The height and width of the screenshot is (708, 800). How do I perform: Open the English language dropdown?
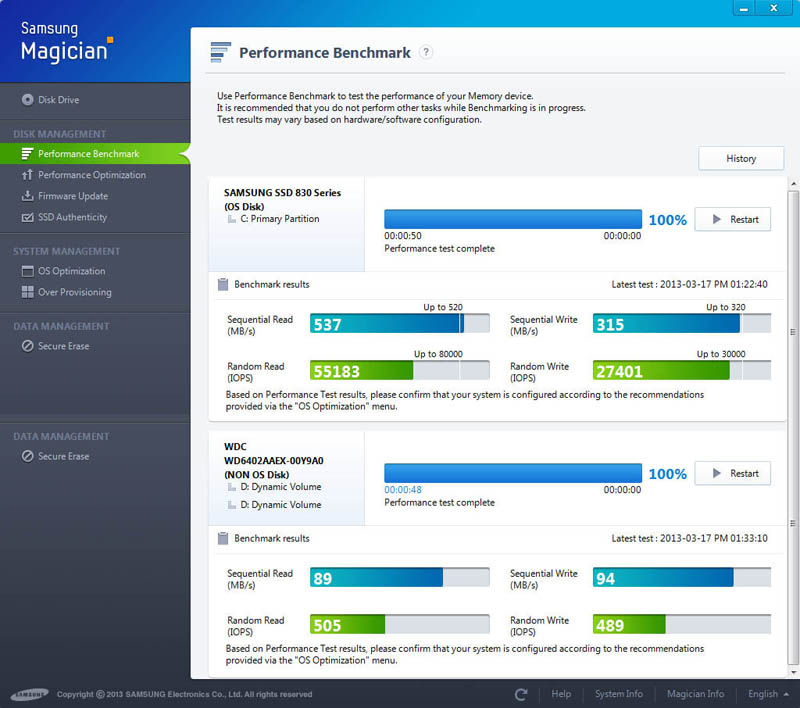(769, 694)
